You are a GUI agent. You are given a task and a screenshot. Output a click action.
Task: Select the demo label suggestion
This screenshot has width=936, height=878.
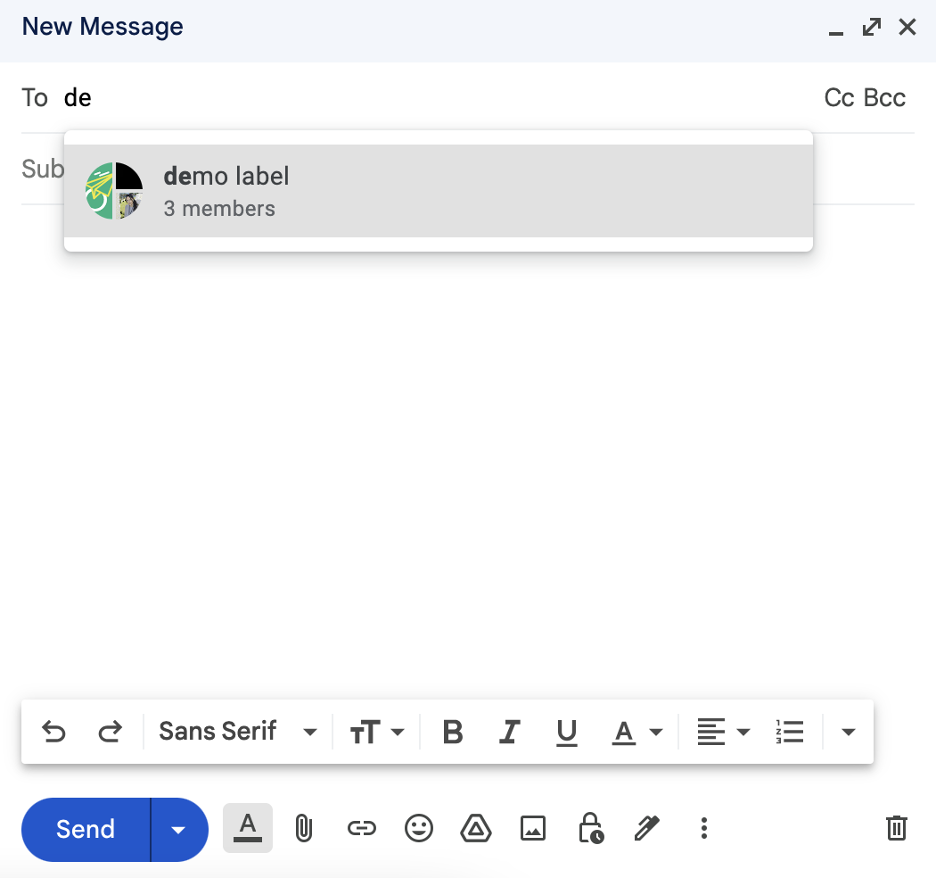438,190
